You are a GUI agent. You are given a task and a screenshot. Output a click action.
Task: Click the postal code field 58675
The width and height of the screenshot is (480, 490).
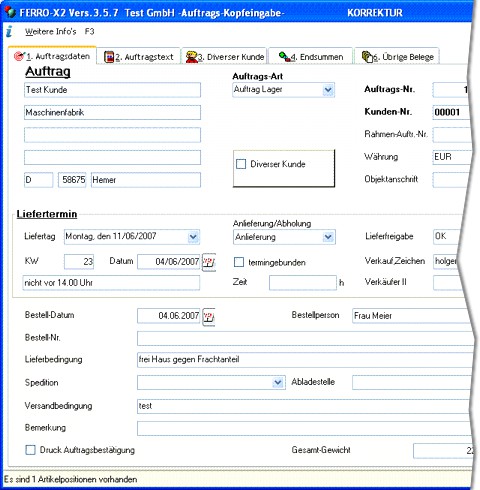pos(72,180)
